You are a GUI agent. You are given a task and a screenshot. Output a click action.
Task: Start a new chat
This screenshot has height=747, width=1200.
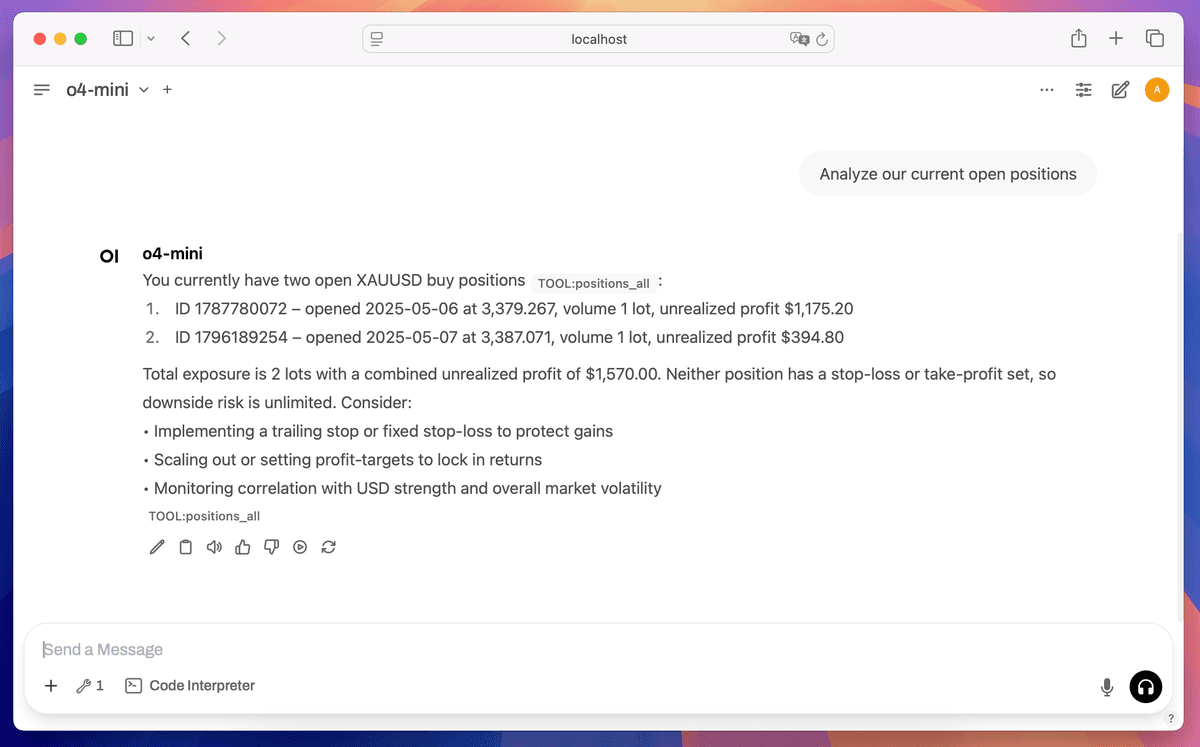click(1120, 90)
